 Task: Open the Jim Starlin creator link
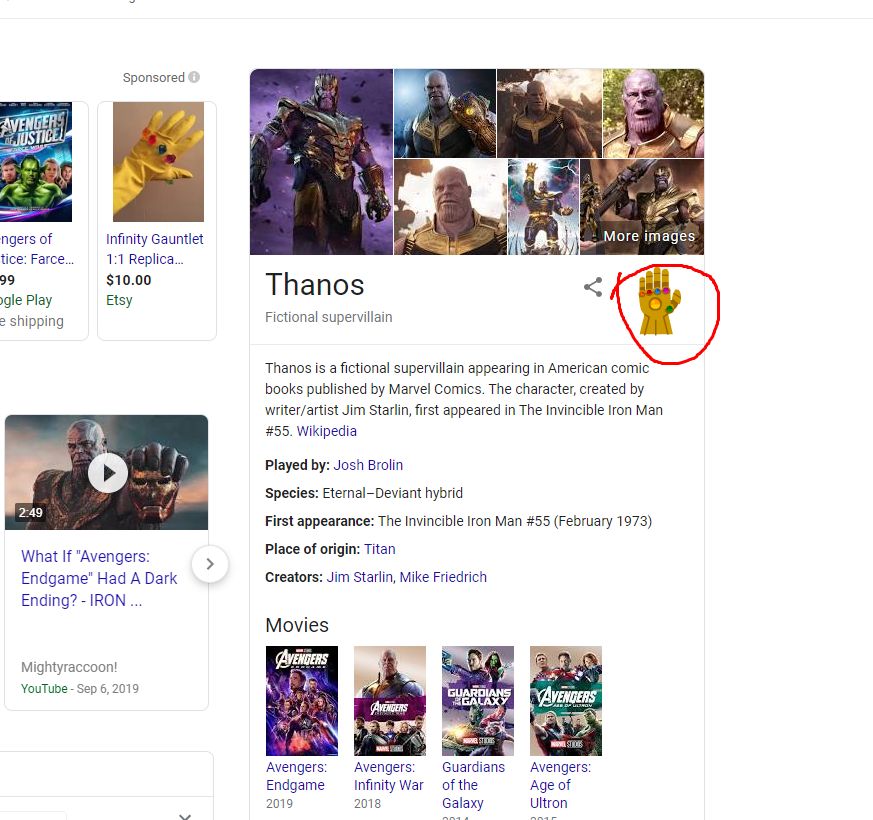tap(360, 577)
